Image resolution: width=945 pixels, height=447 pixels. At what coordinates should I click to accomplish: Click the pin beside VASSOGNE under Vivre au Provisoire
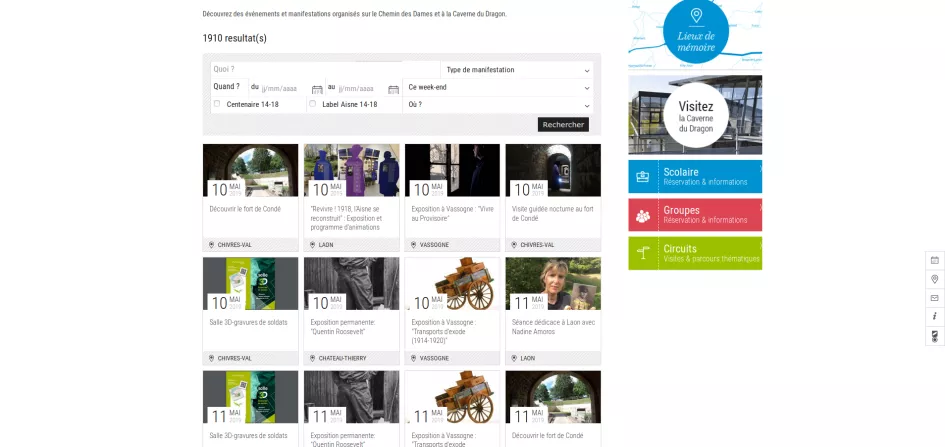click(x=413, y=245)
